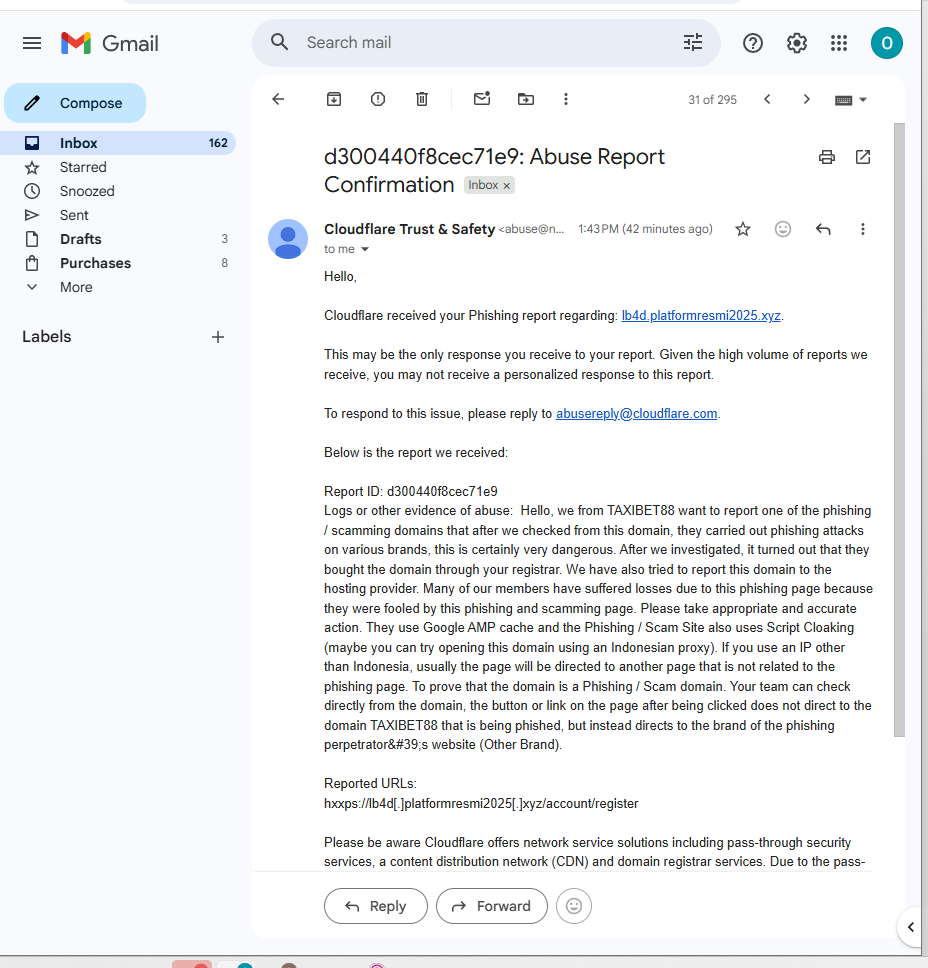928x968 pixels.
Task: Click the 1:43 PM timestamp
Action: tap(645, 229)
